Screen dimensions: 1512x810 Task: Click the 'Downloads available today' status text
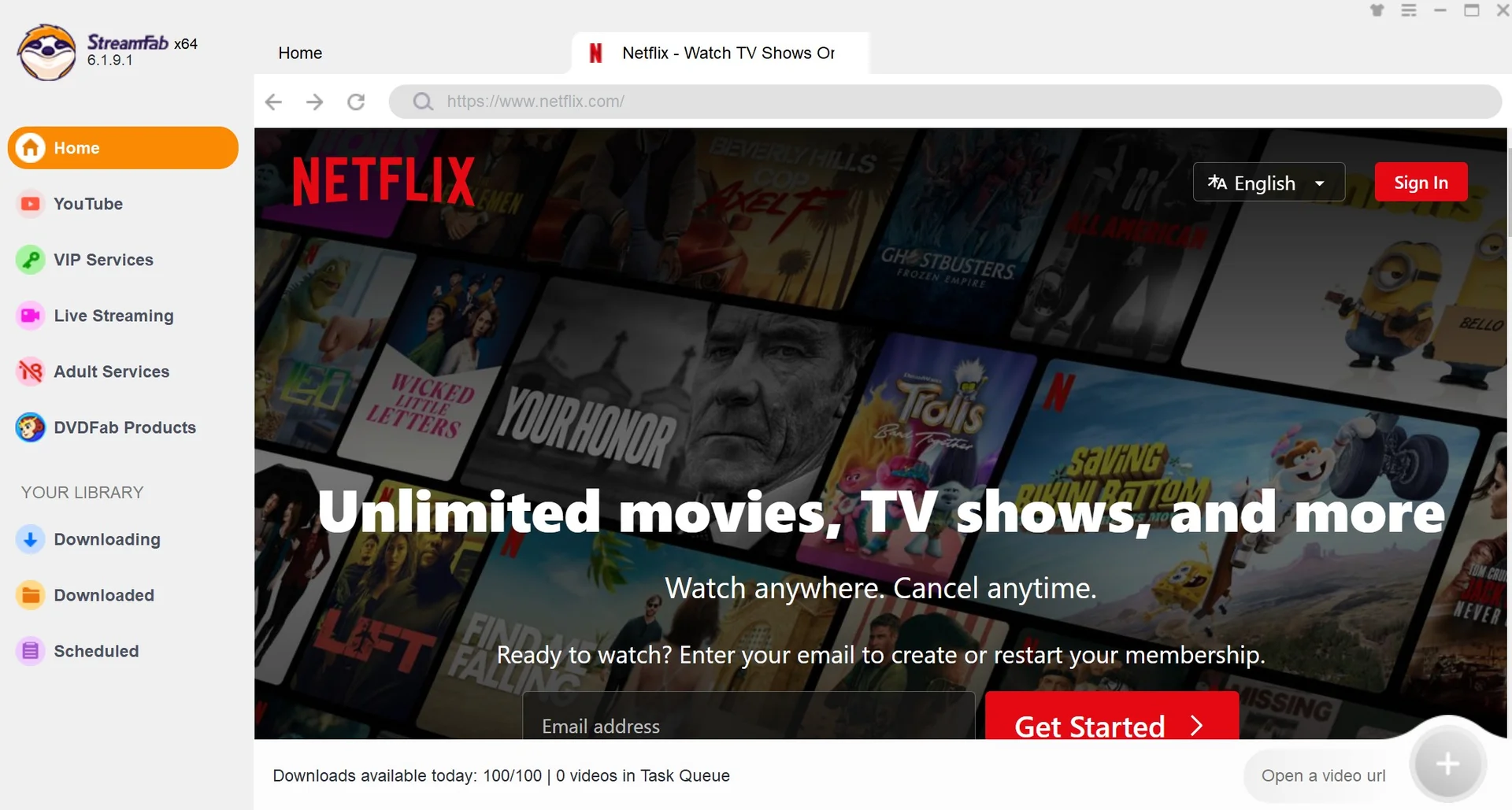(x=501, y=775)
